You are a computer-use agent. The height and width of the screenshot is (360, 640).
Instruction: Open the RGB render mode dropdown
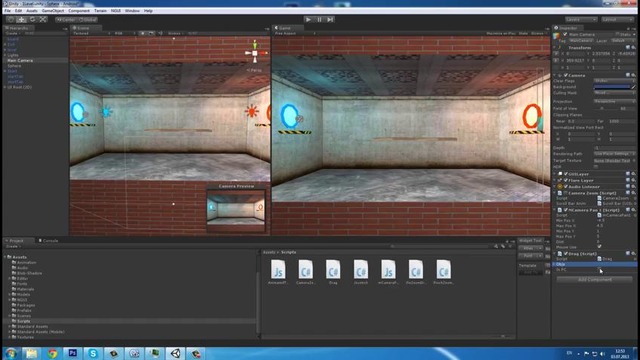[x=124, y=33]
